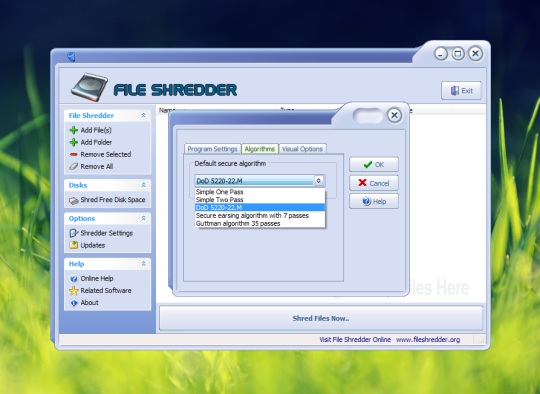Click the green plus icon for Add File(s)
Viewport: 540px width, 394px height.
click(x=73, y=130)
